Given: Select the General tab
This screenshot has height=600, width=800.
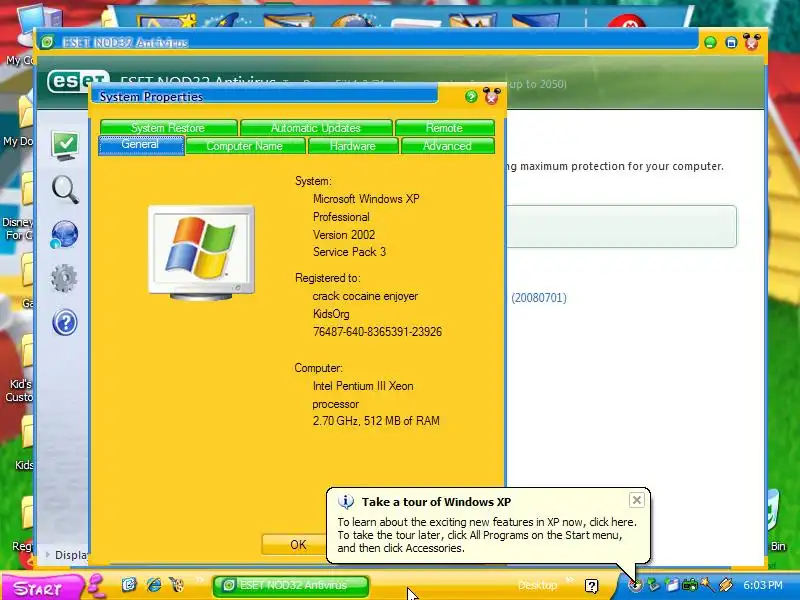Looking at the screenshot, I should [141, 145].
